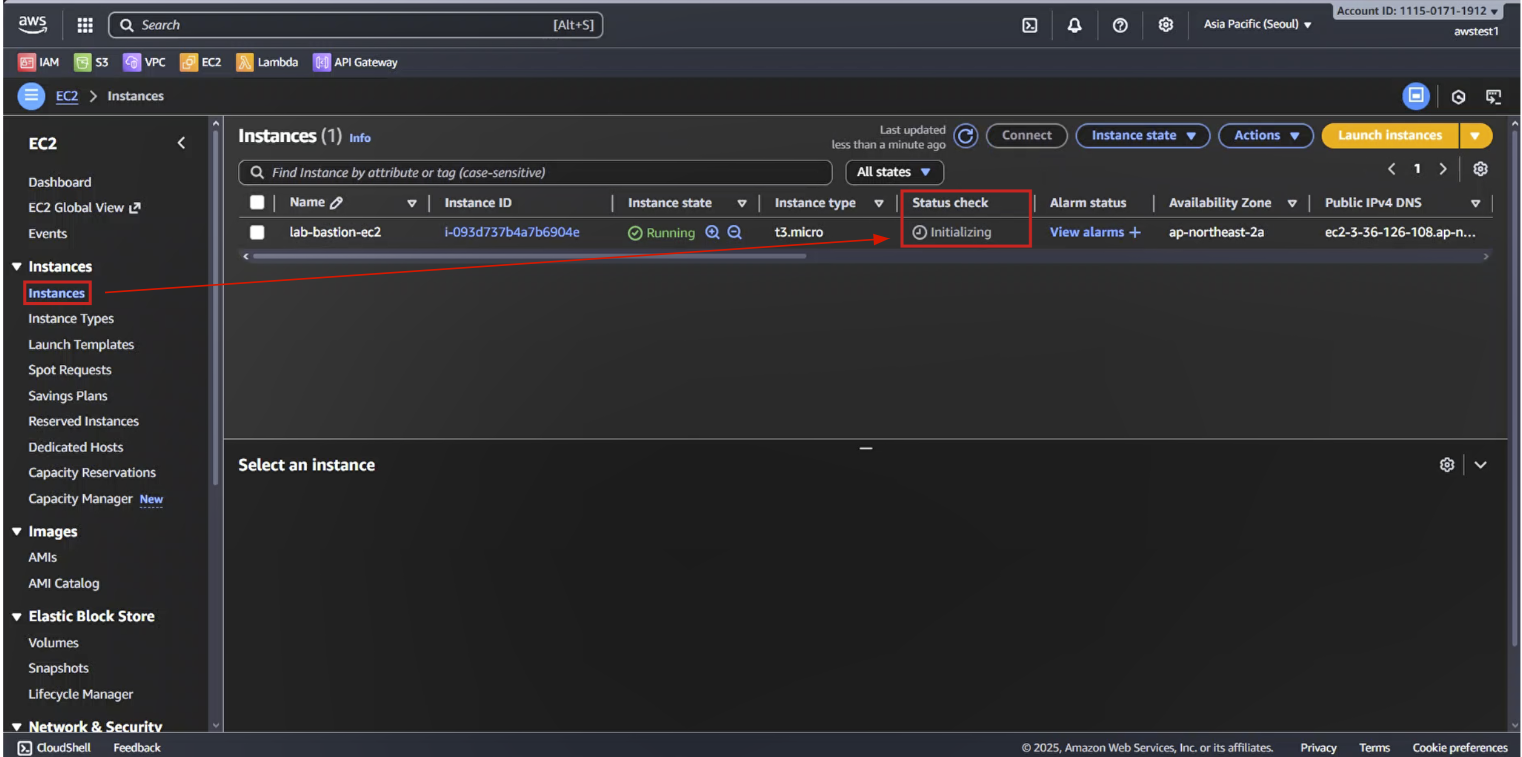Open the S3 shortcut in favorites bar
Viewport: 1522px width, 757px height.
[x=91, y=62]
